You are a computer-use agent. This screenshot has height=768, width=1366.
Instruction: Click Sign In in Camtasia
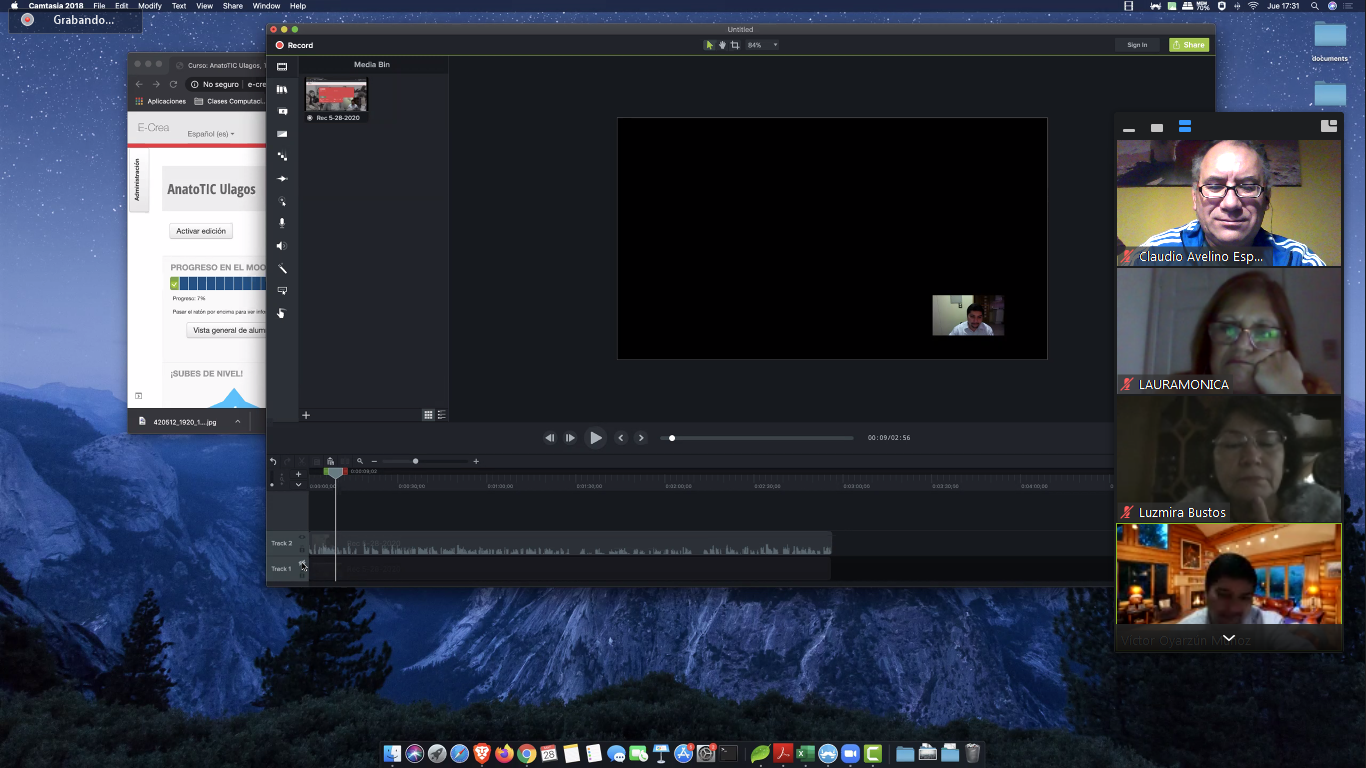click(x=1137, y=45)
